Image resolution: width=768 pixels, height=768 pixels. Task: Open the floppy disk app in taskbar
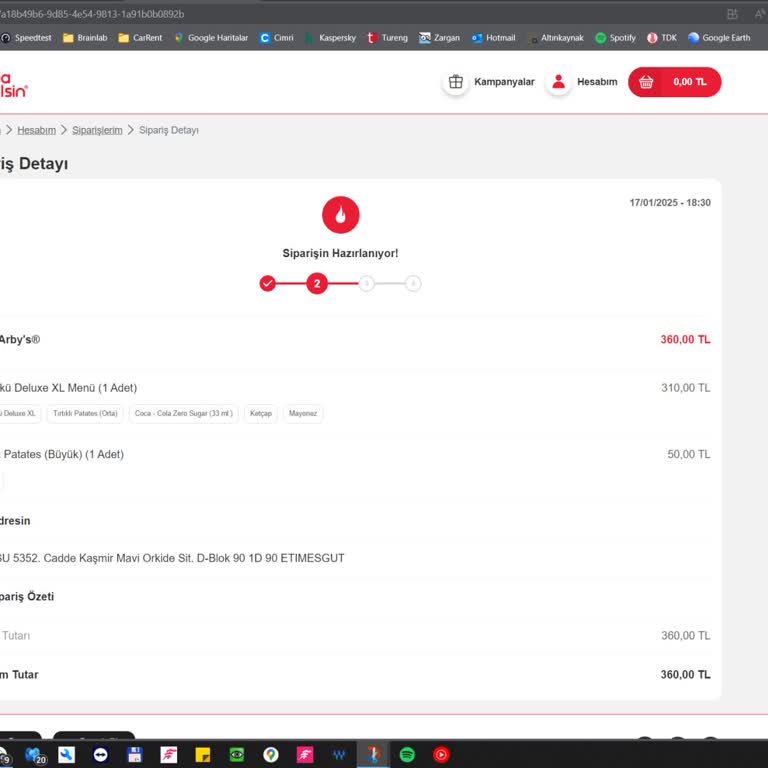[135, 755]
